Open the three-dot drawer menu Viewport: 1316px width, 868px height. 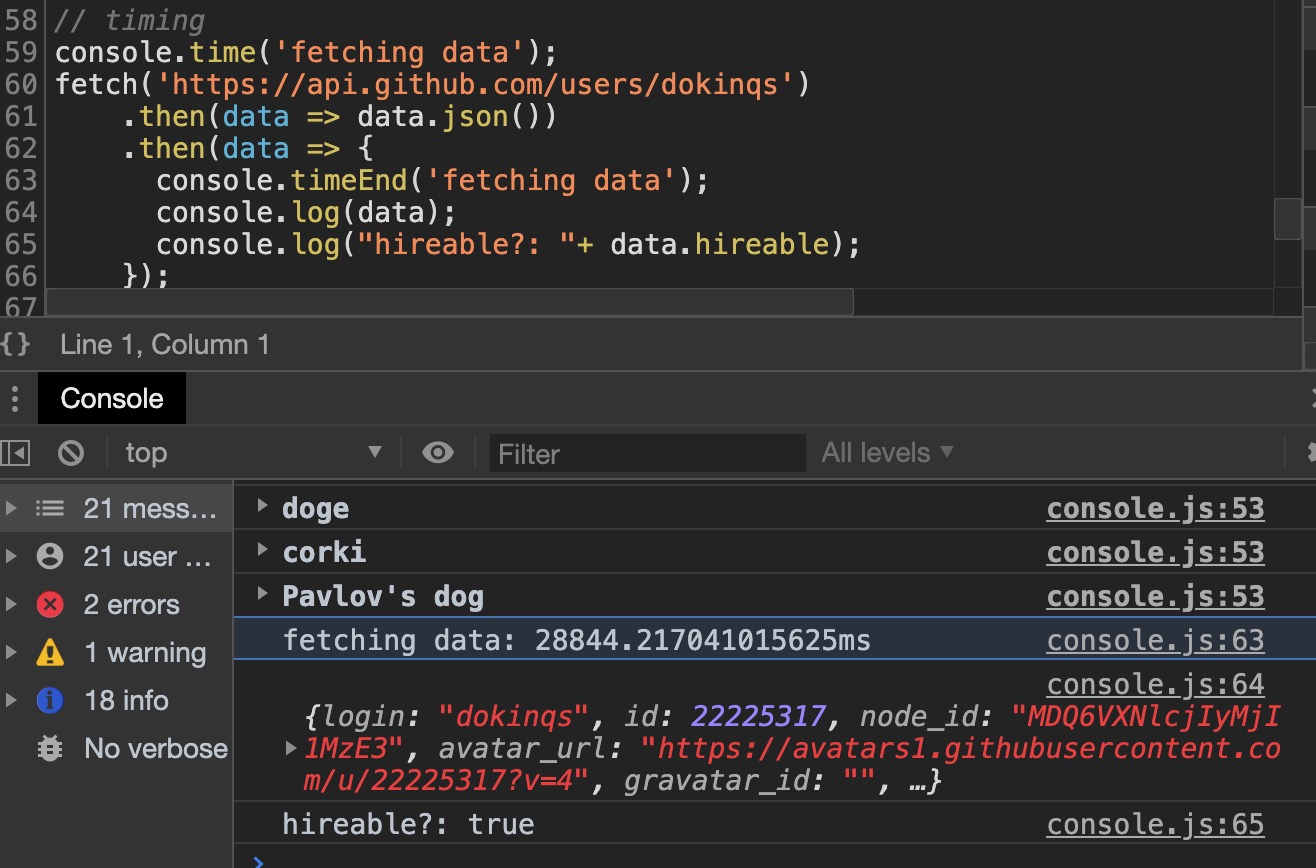[x=14, y=399]
